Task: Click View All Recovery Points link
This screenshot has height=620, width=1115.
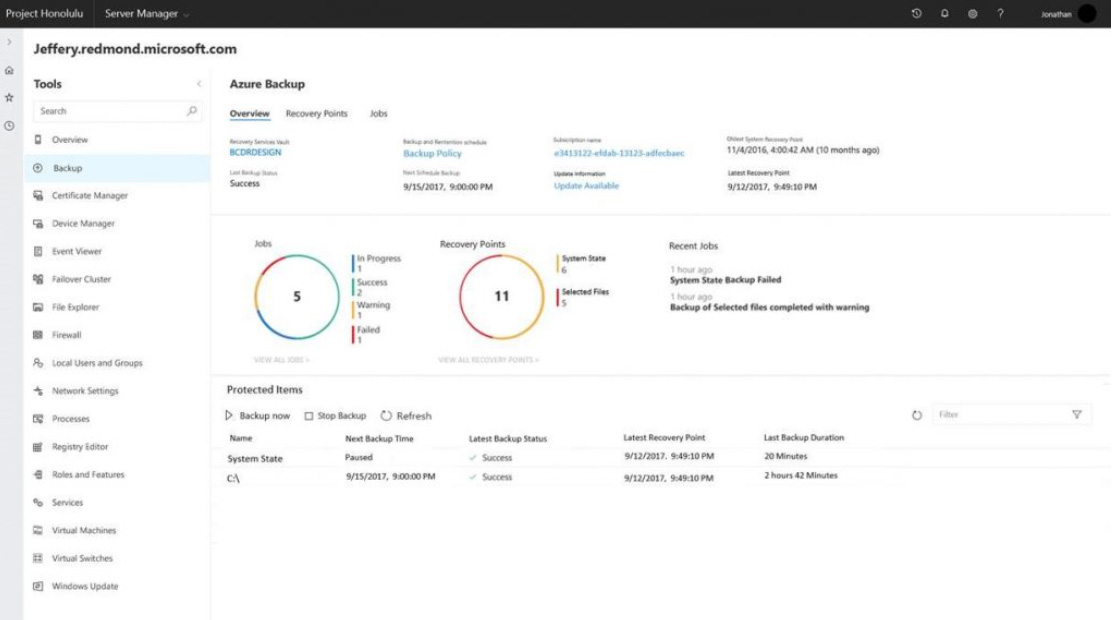Action: 489,360
